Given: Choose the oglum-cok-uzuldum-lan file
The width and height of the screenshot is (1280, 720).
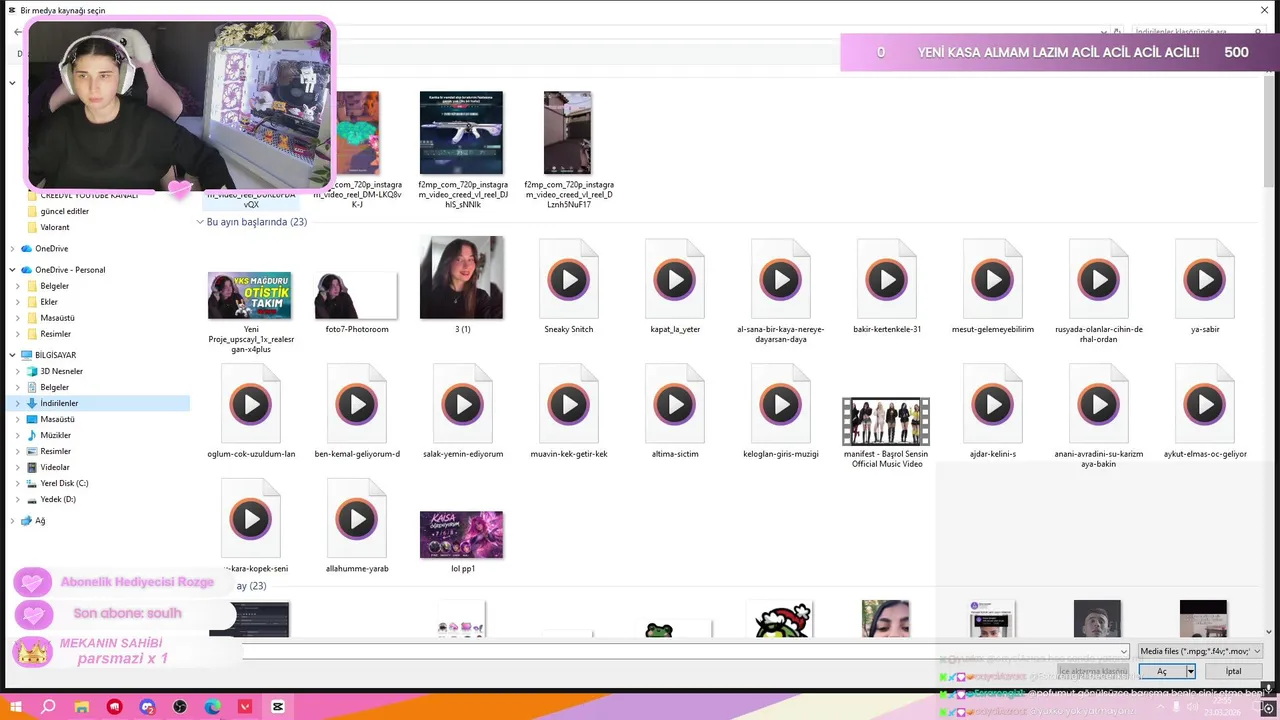Looking at the screenshot, I should [x=251, y=411].
